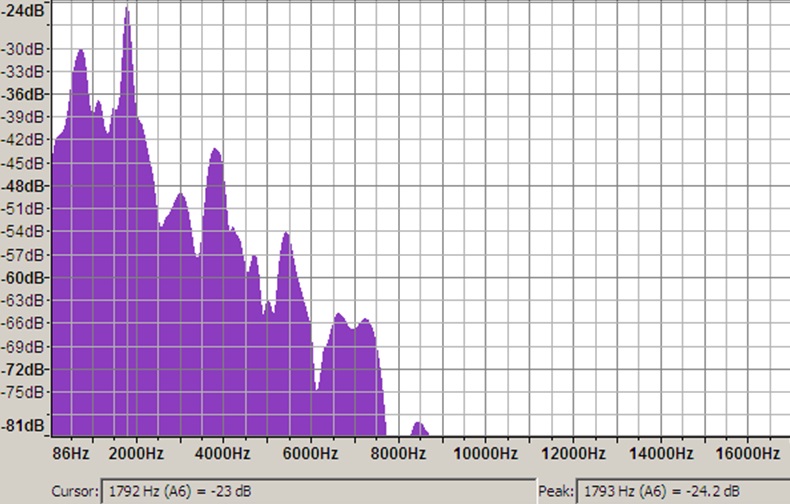This screenshot has width=790, height=504.
Task: Click the 16000Hz frequency axis label
Action: [747, 453]
